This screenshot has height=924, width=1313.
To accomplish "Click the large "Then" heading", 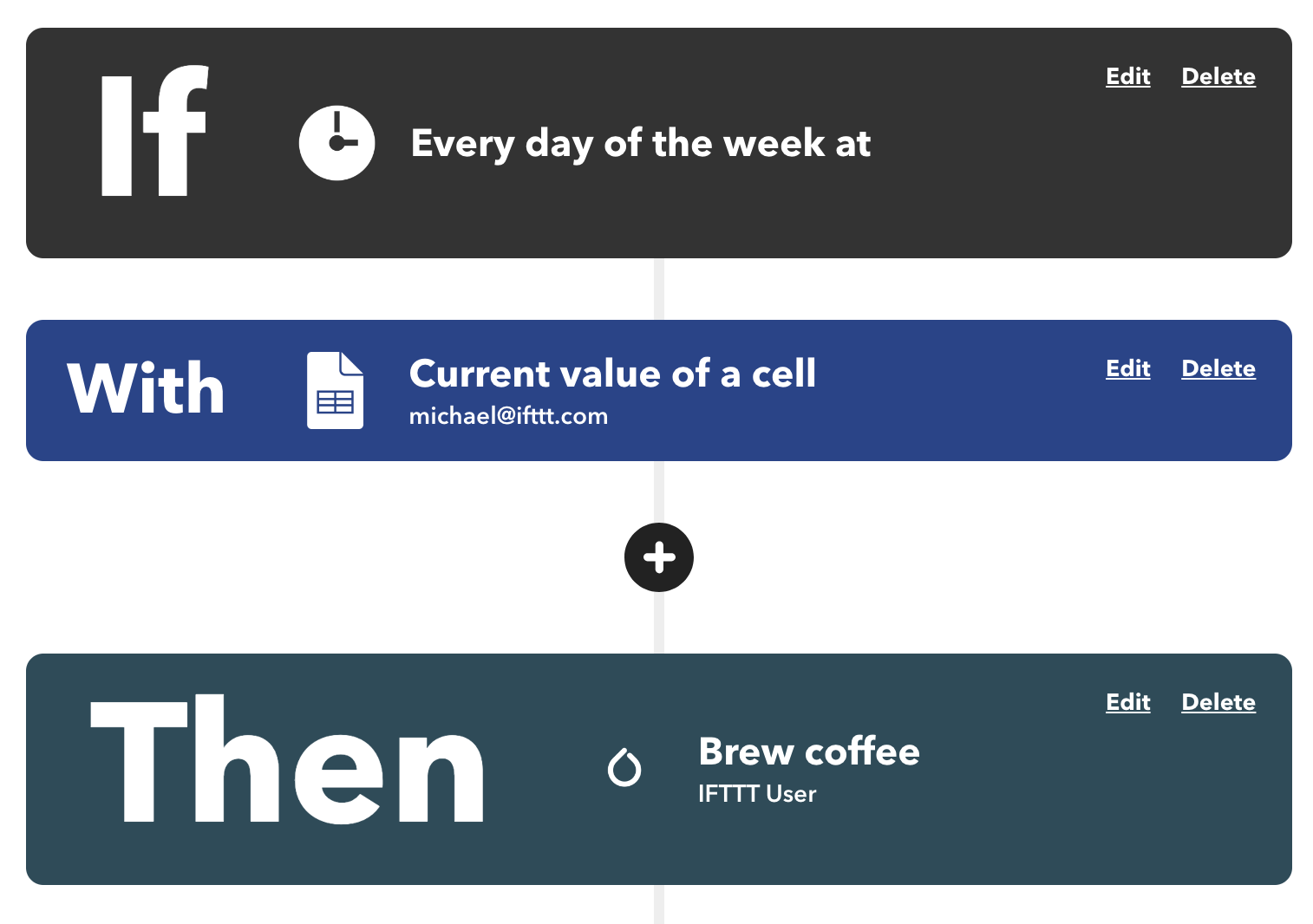I will 287,758.
